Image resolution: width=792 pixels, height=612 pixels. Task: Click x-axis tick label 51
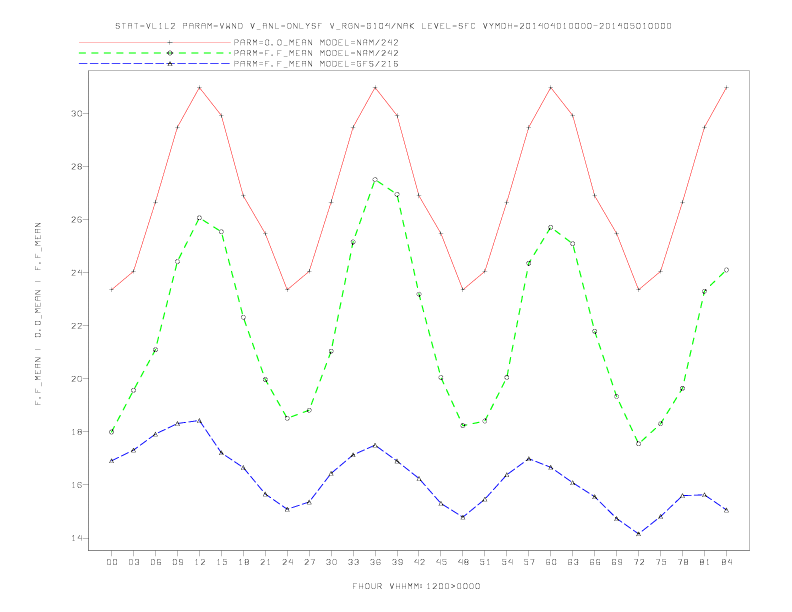[x=485, y=562]
